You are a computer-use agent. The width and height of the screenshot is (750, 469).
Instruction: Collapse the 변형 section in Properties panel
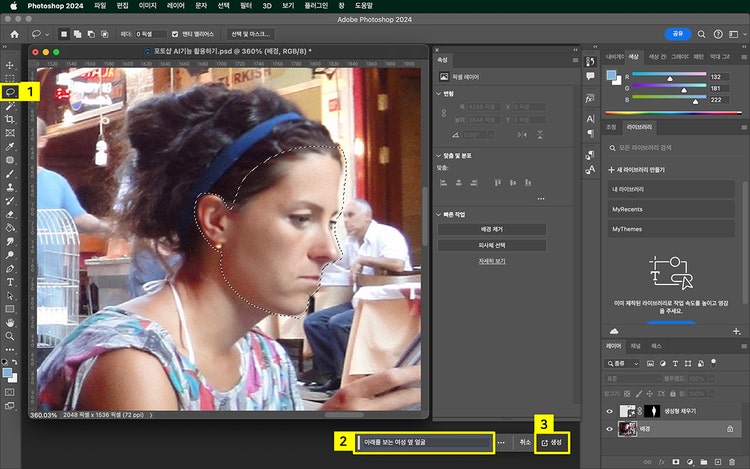[x=439, y=94]
